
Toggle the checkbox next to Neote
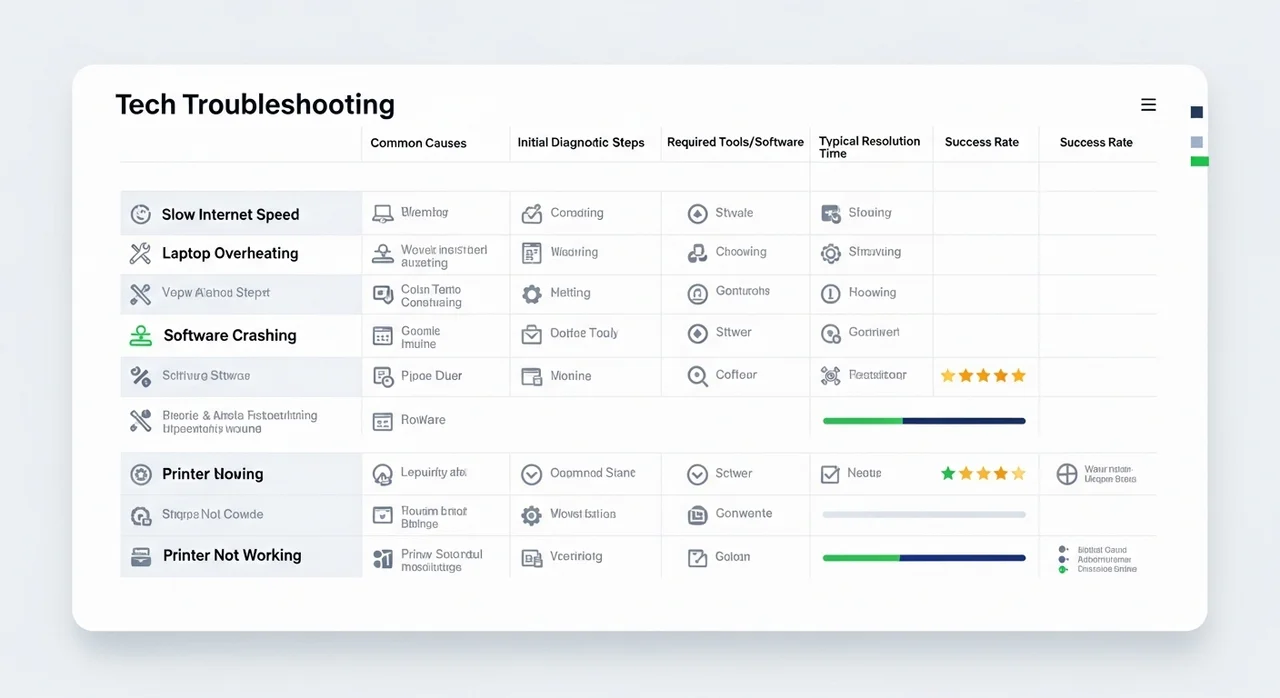pos(830,474)
